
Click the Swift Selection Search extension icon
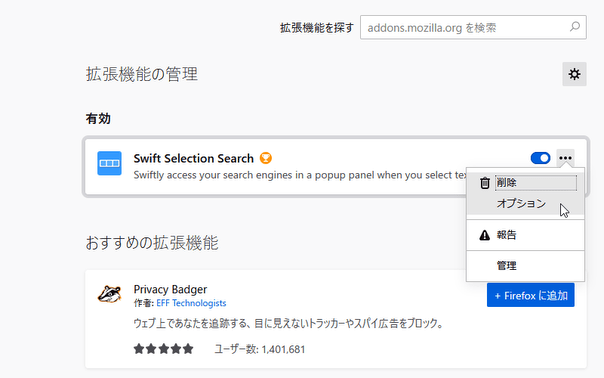click(109, 163)
